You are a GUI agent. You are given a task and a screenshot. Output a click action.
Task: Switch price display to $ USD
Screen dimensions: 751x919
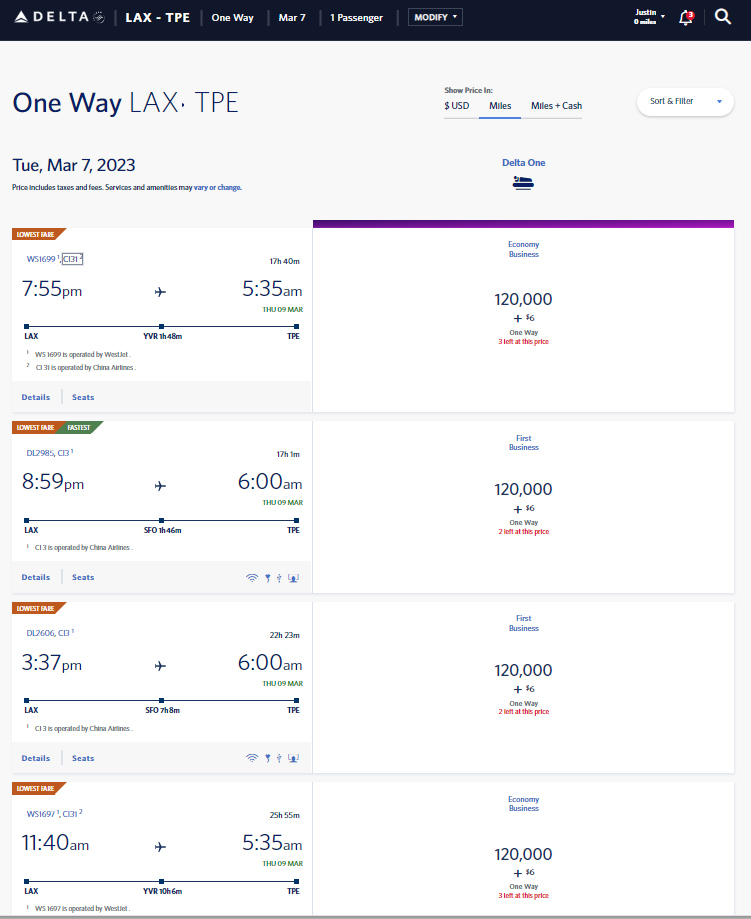[457, 105]
